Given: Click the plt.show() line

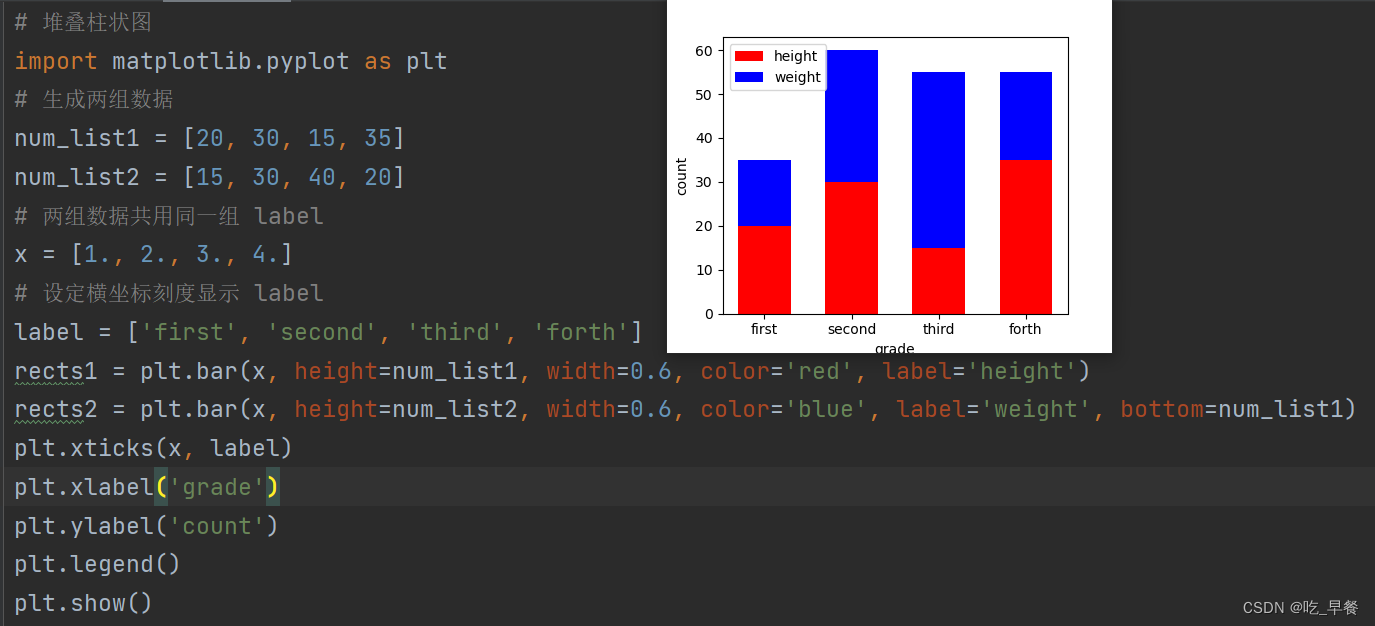Looking at the screenshot, I should (84, 603).
